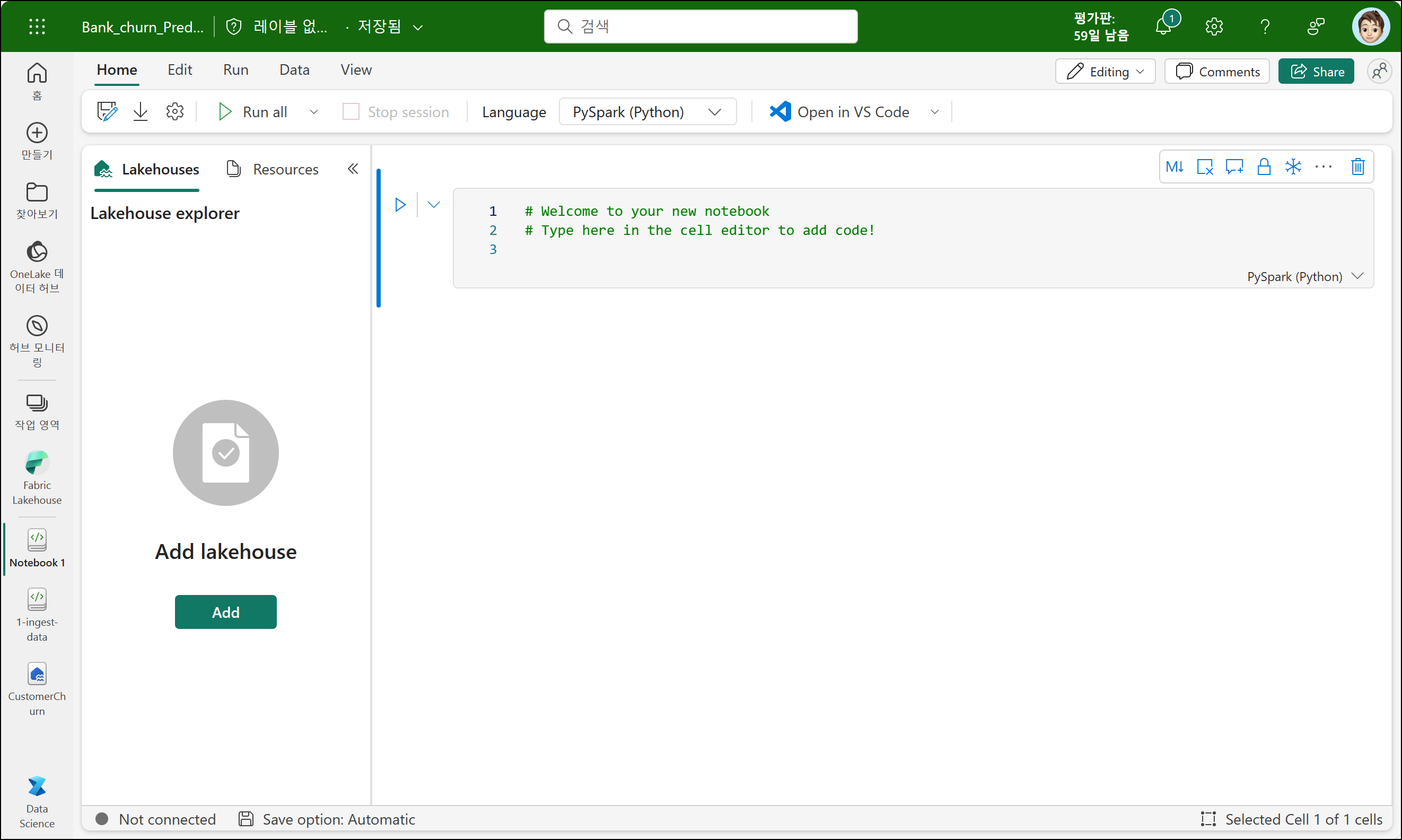Collapse the Lakehouse explorer panel
The height and width of the screenshot is (840, 1402).
[353, 169]
